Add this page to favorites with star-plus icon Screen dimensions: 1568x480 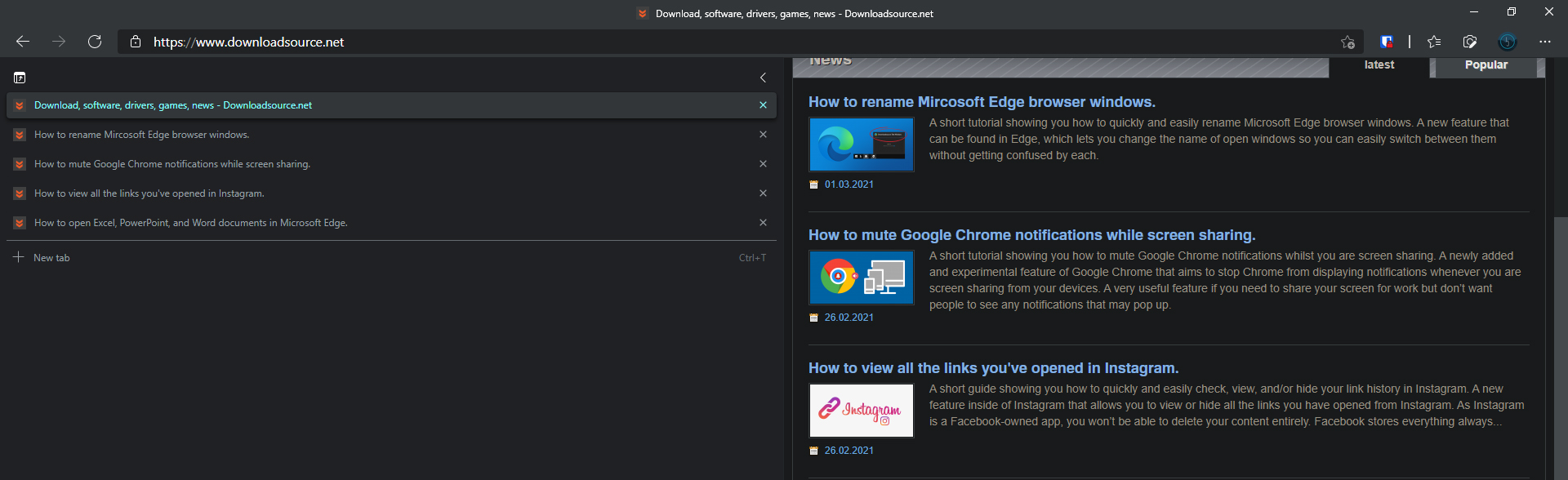(1347, 42)
